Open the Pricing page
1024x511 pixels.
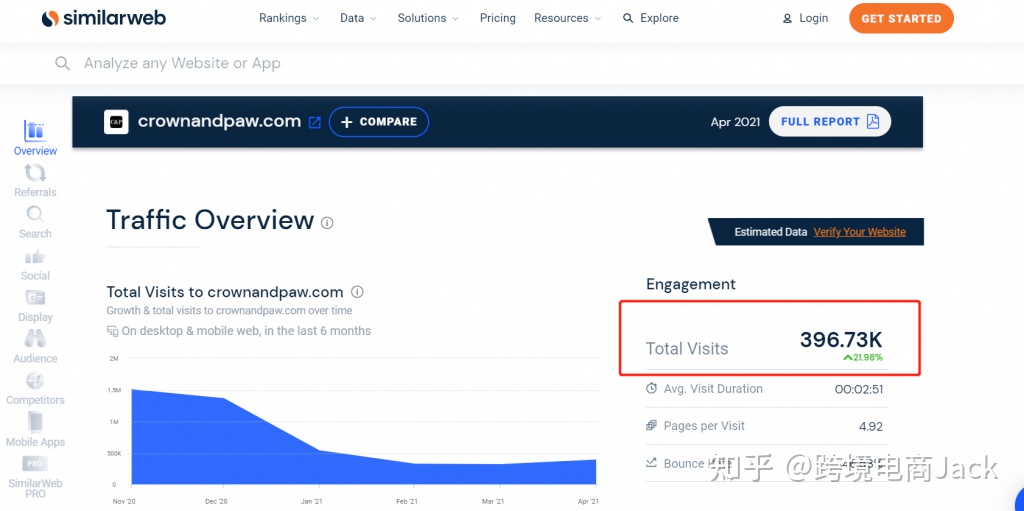pyautogui.click(x=498, y=18)
